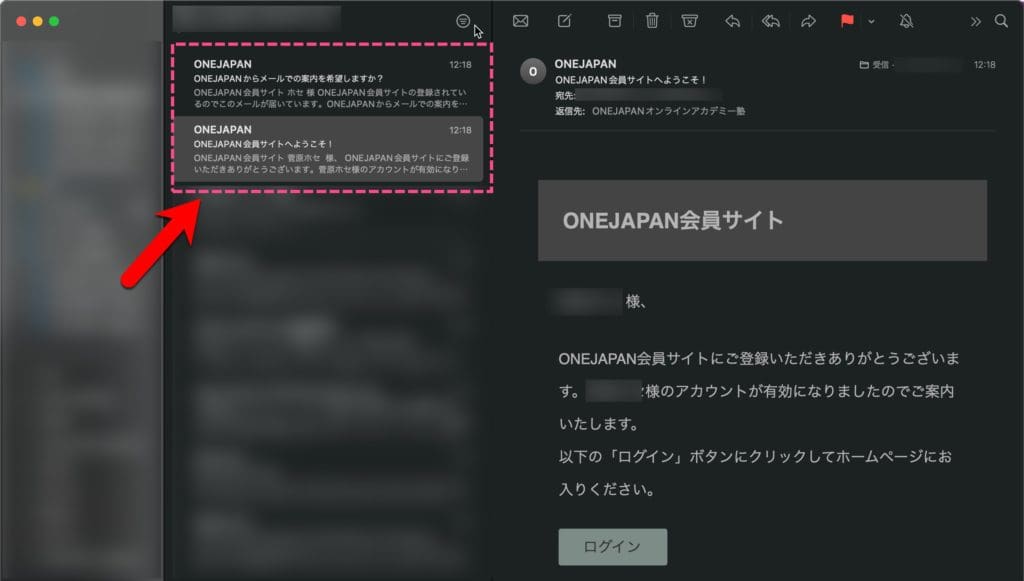
Task: Click the Get Mail envelope icon
Action: pyautogui.click(x=520, y=21)
